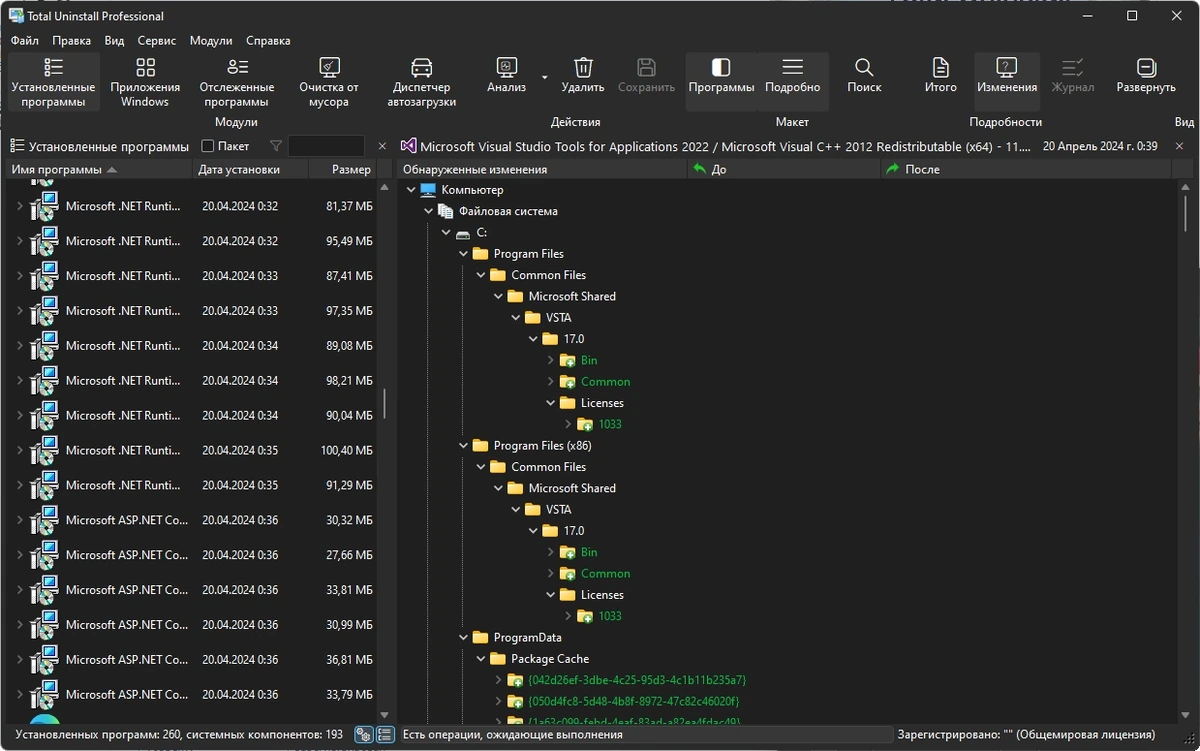Screen dimensions: 1200x751
Task: Open the Журнал log view
Action: (1073, 76)
